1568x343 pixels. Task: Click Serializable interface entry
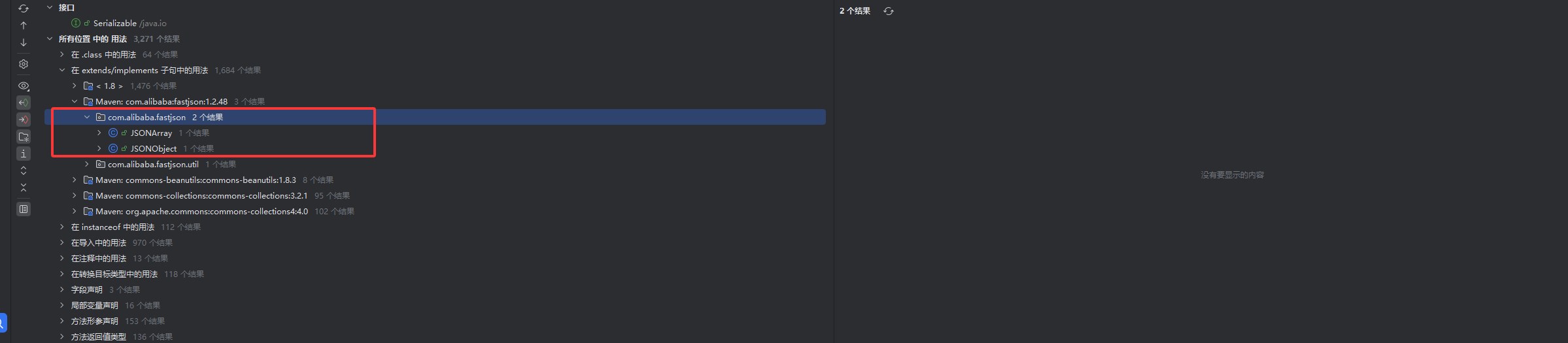pos(115,23)
